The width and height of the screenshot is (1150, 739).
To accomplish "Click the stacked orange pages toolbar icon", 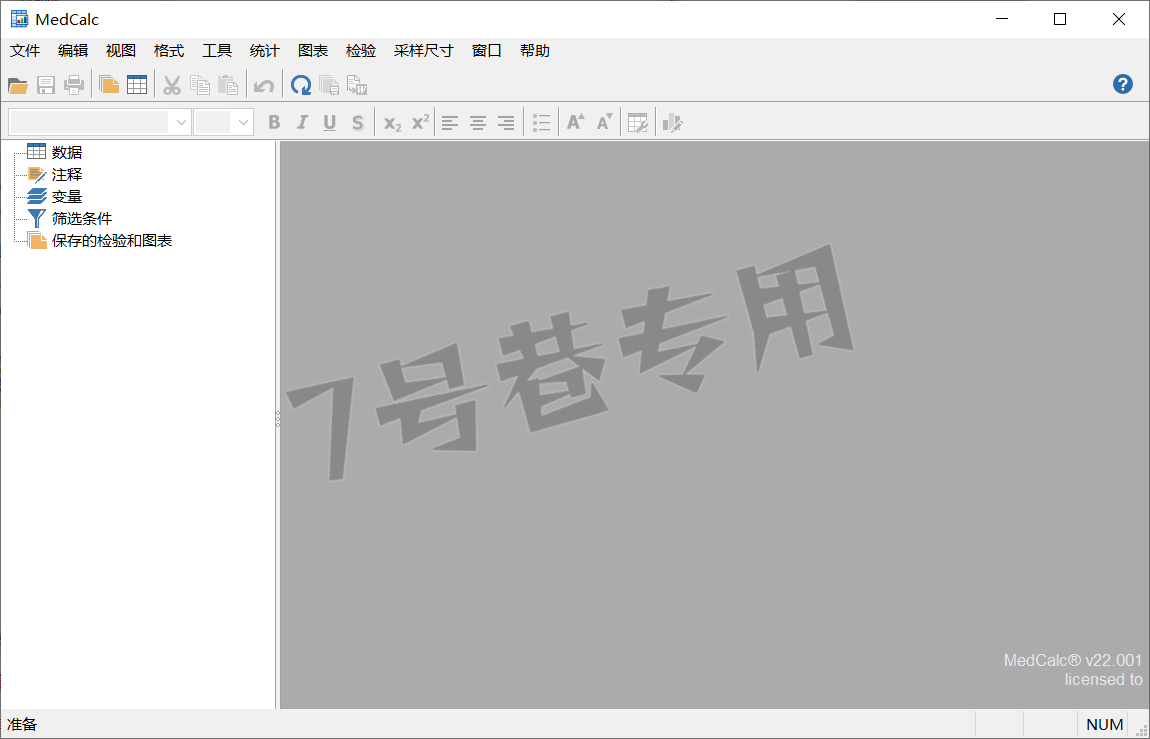I will [x=109, y=85].
